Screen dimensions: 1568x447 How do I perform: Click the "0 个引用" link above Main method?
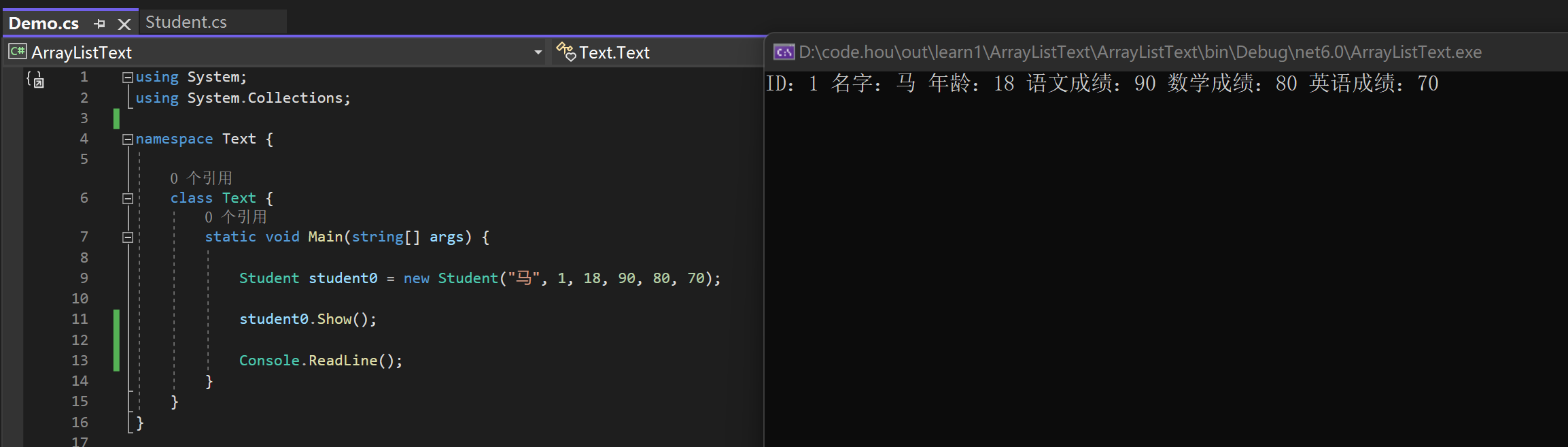tap(235, 217)
